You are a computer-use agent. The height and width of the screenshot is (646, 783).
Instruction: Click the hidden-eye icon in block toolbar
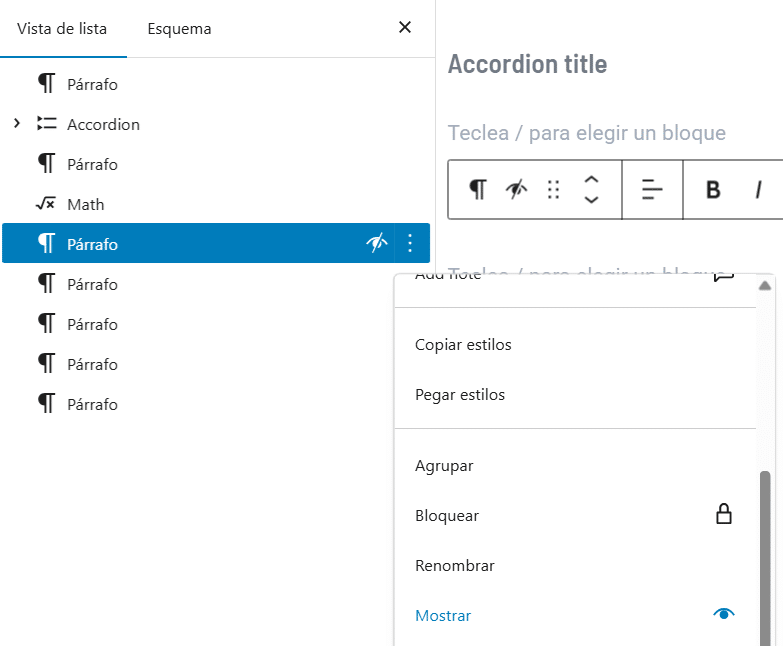click(x=516, y=189)
